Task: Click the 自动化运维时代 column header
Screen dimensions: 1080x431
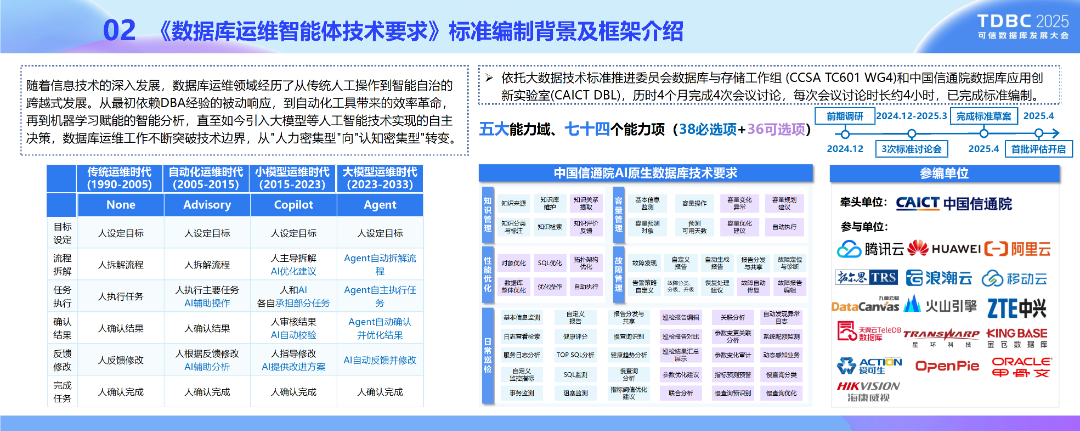Action: coord(207,178)
